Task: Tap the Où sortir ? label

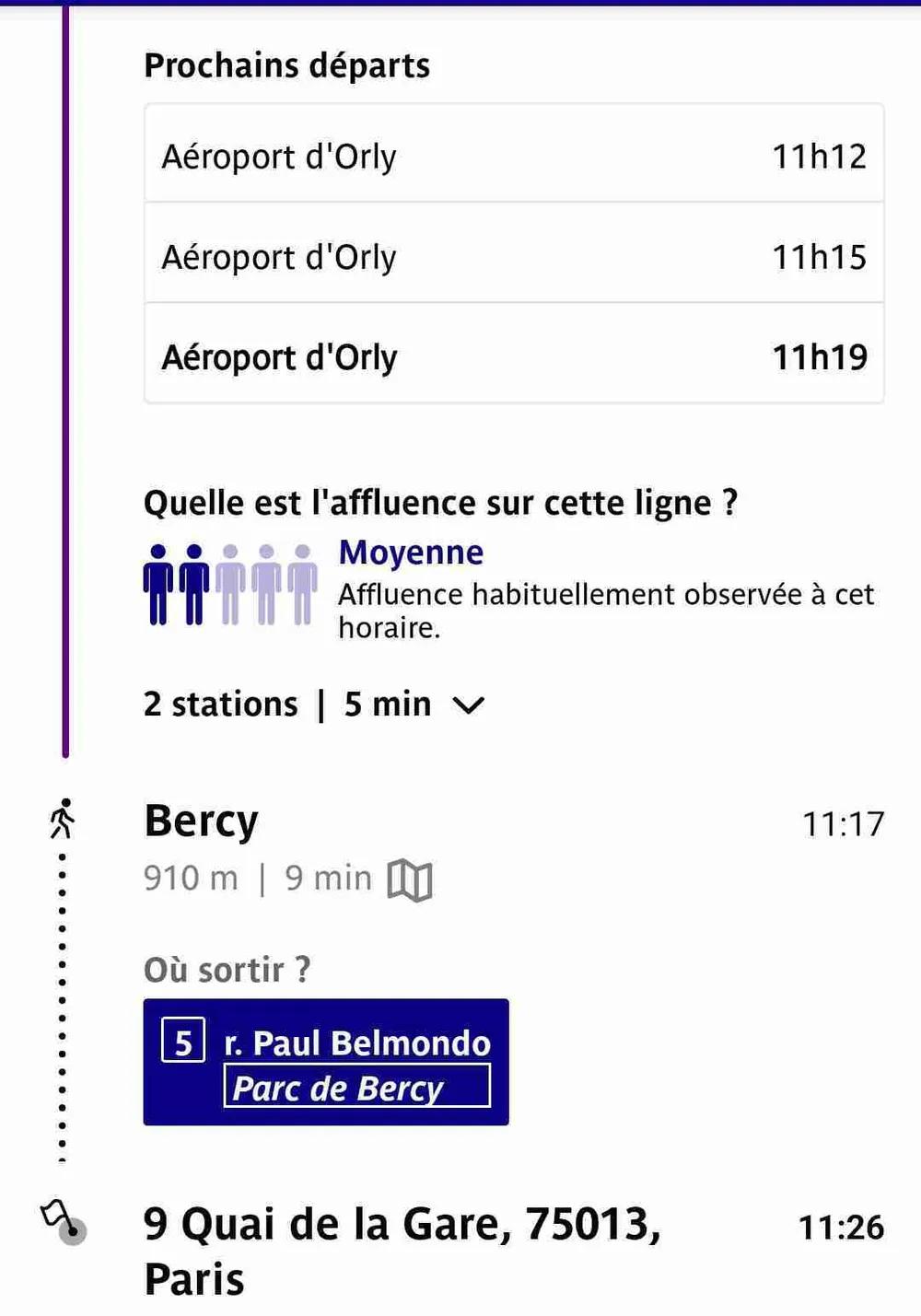Action: point(227,970)
